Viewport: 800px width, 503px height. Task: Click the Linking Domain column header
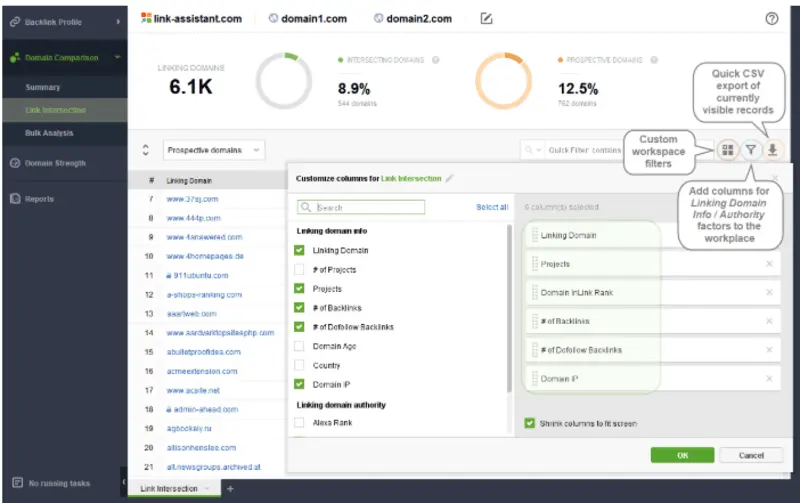click(x=189, y=181)
